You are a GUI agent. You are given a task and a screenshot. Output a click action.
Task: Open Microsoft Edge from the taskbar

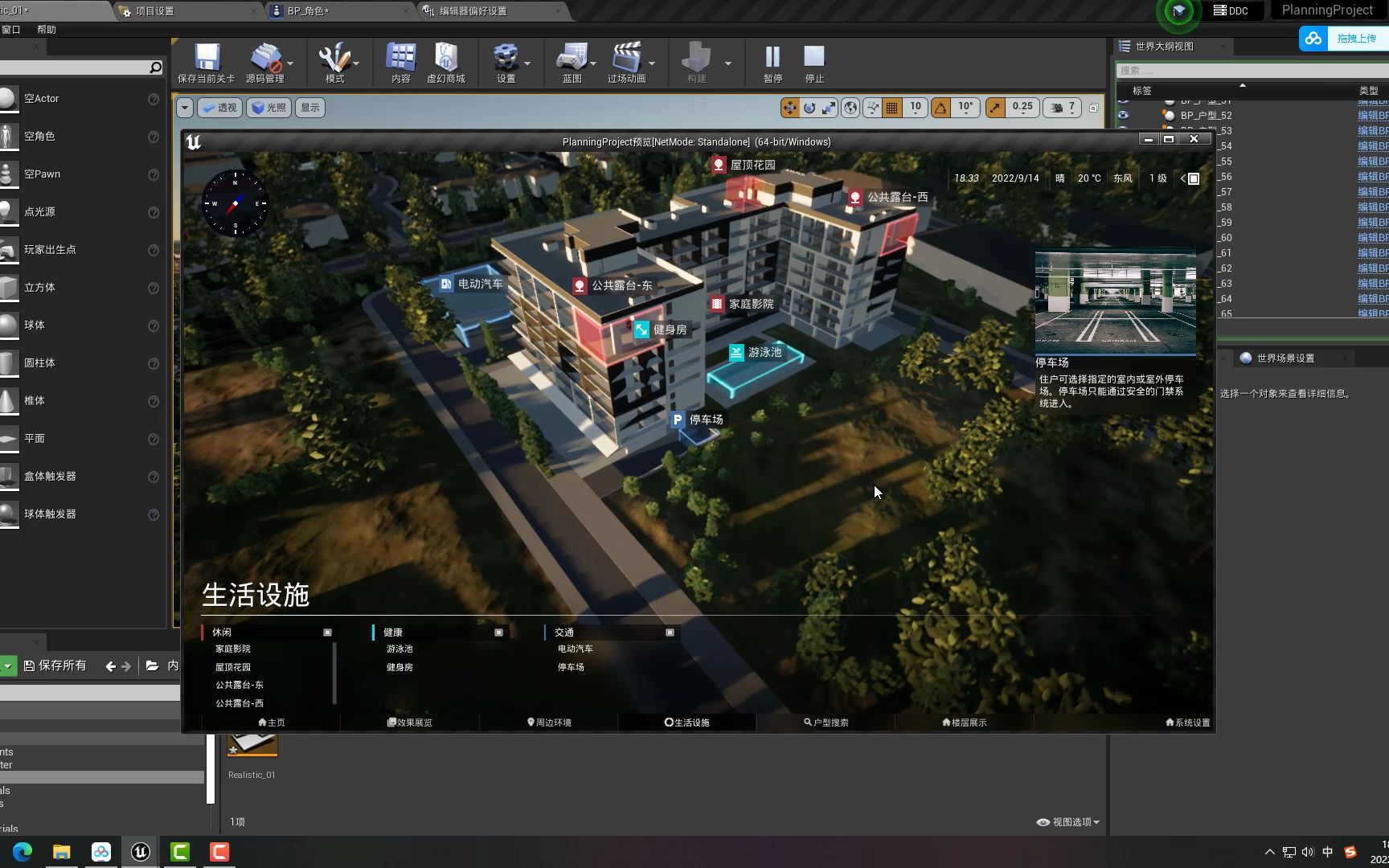click(22, 852)
